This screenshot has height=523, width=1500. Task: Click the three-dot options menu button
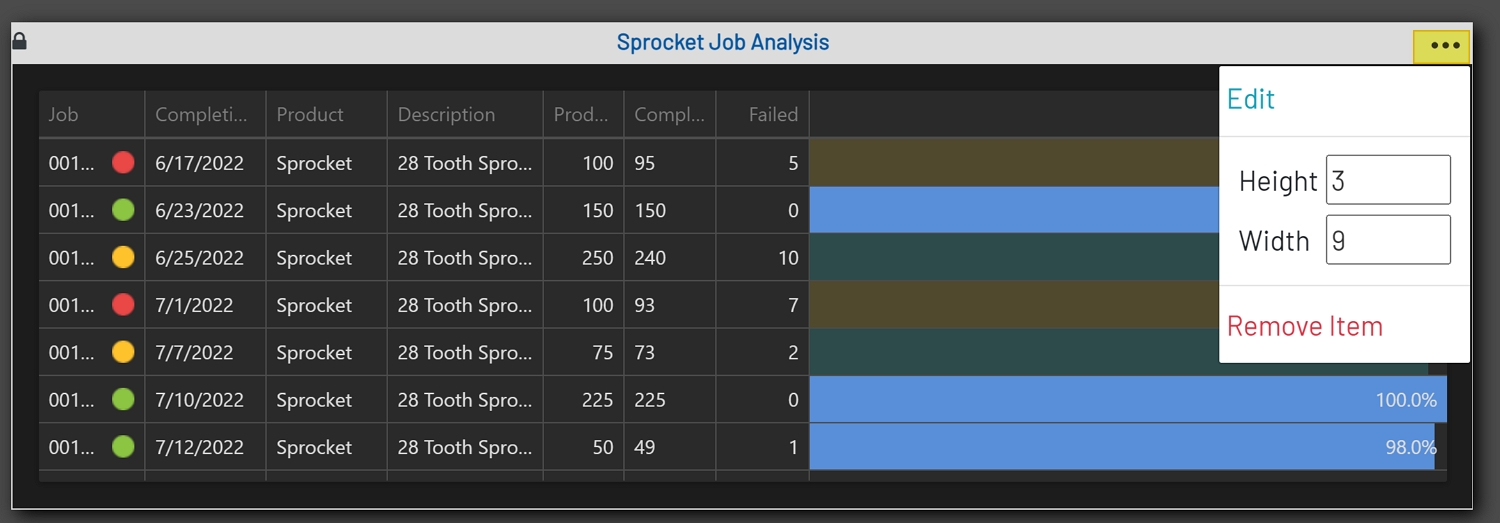pyautogui.click(x=1444, y=45)
